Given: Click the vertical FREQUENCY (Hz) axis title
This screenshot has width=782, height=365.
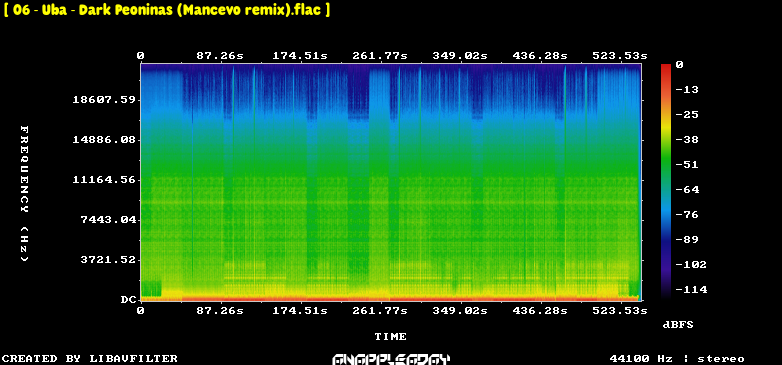Looking at the screenshot, I should point(24,194).
